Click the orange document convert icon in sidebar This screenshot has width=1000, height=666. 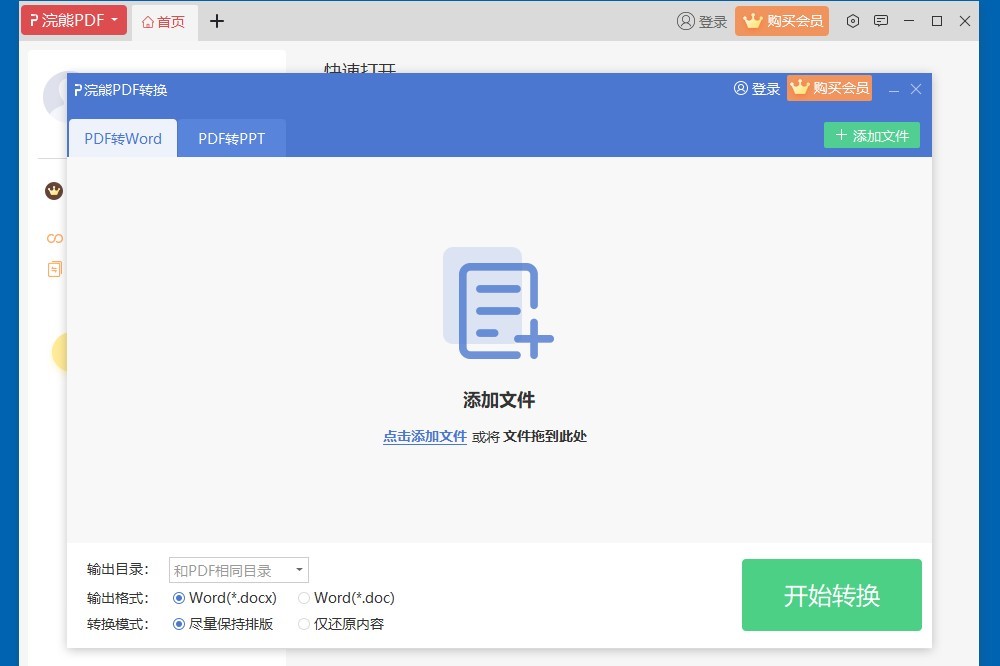[55, 269]
